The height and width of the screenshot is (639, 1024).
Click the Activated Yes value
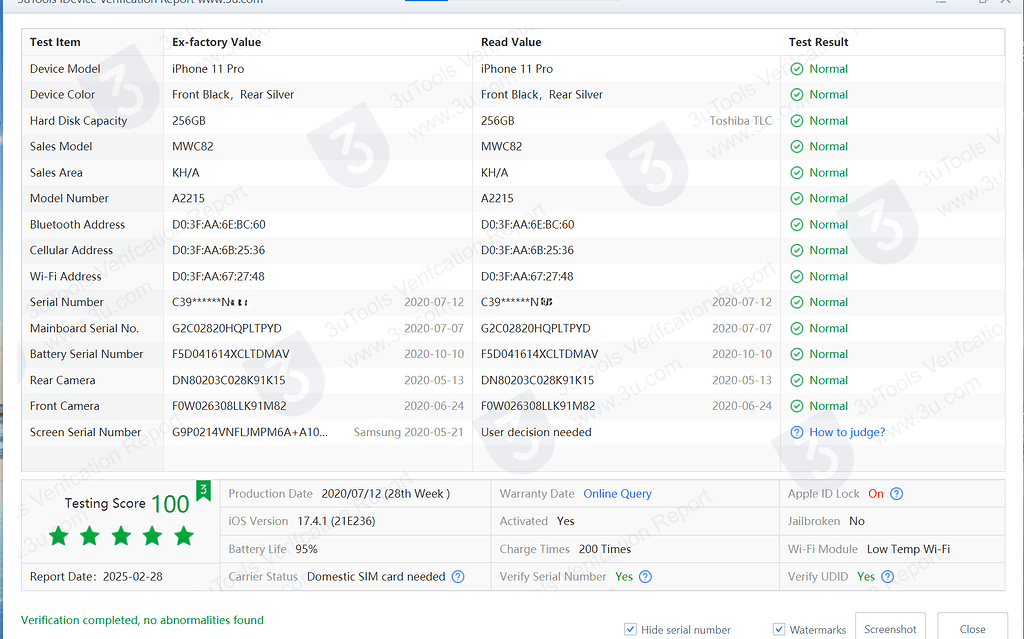(x=566, y=521)
